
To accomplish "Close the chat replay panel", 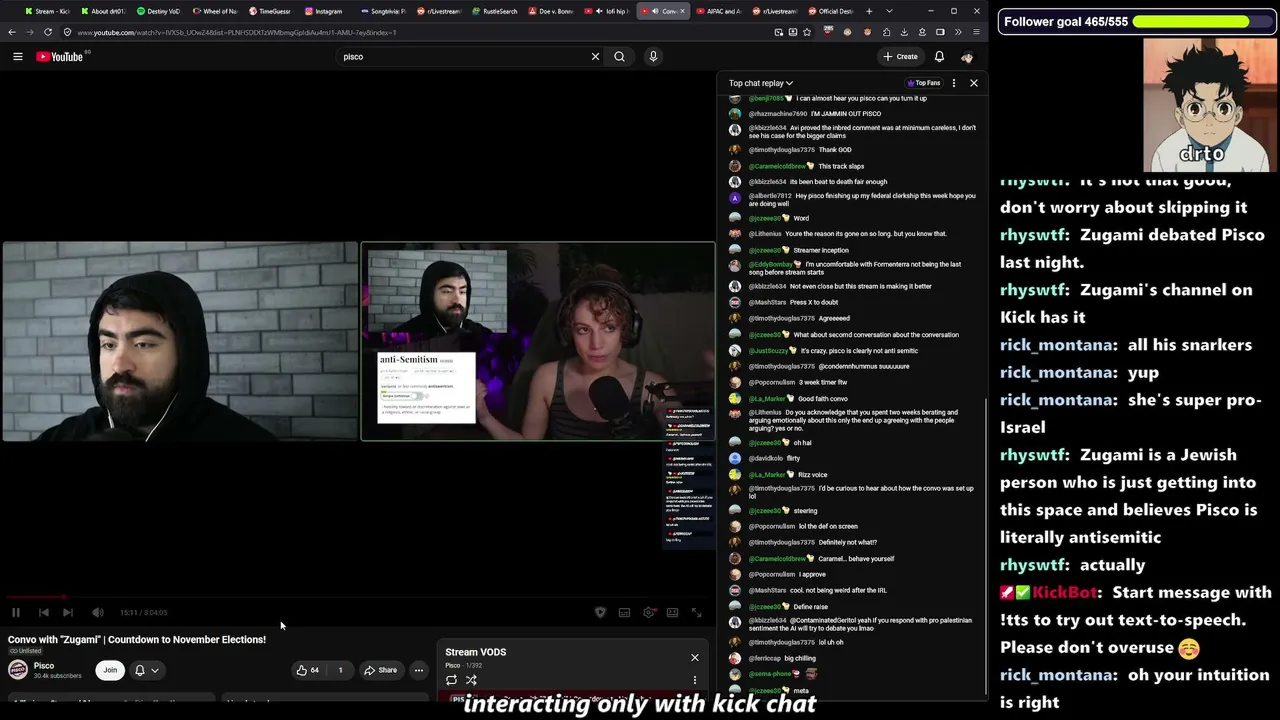I will point(974,83).
